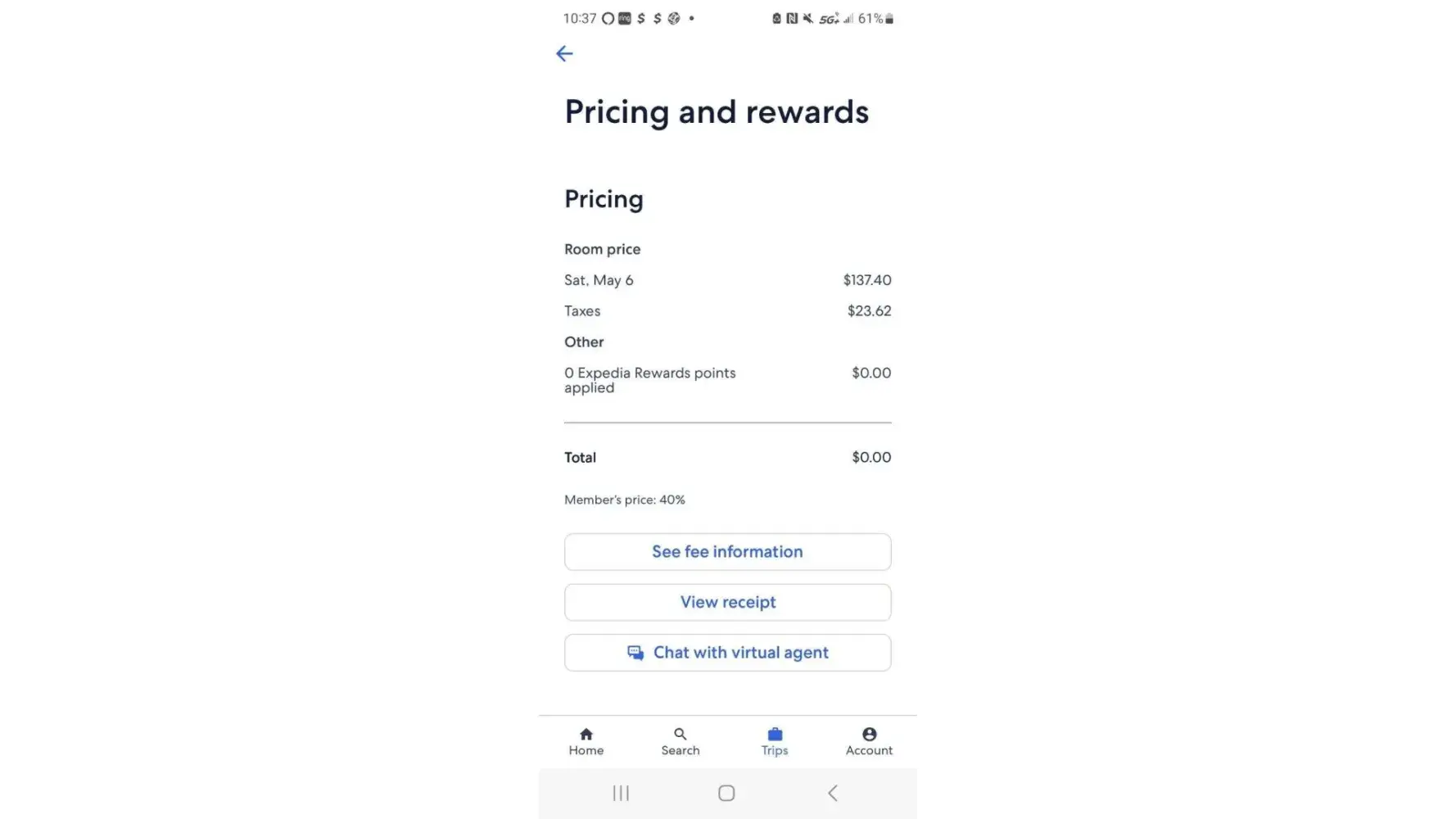Tap the 5G signal indicator
The width and height of the screenshot is (1456, 819).
829,19
